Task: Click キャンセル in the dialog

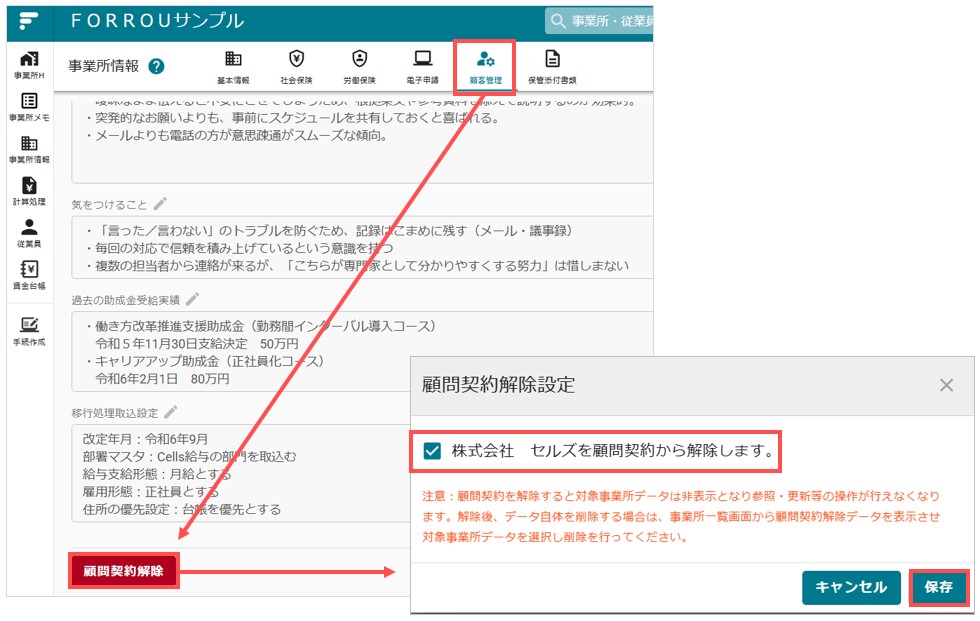Action: tap(851, 587)
